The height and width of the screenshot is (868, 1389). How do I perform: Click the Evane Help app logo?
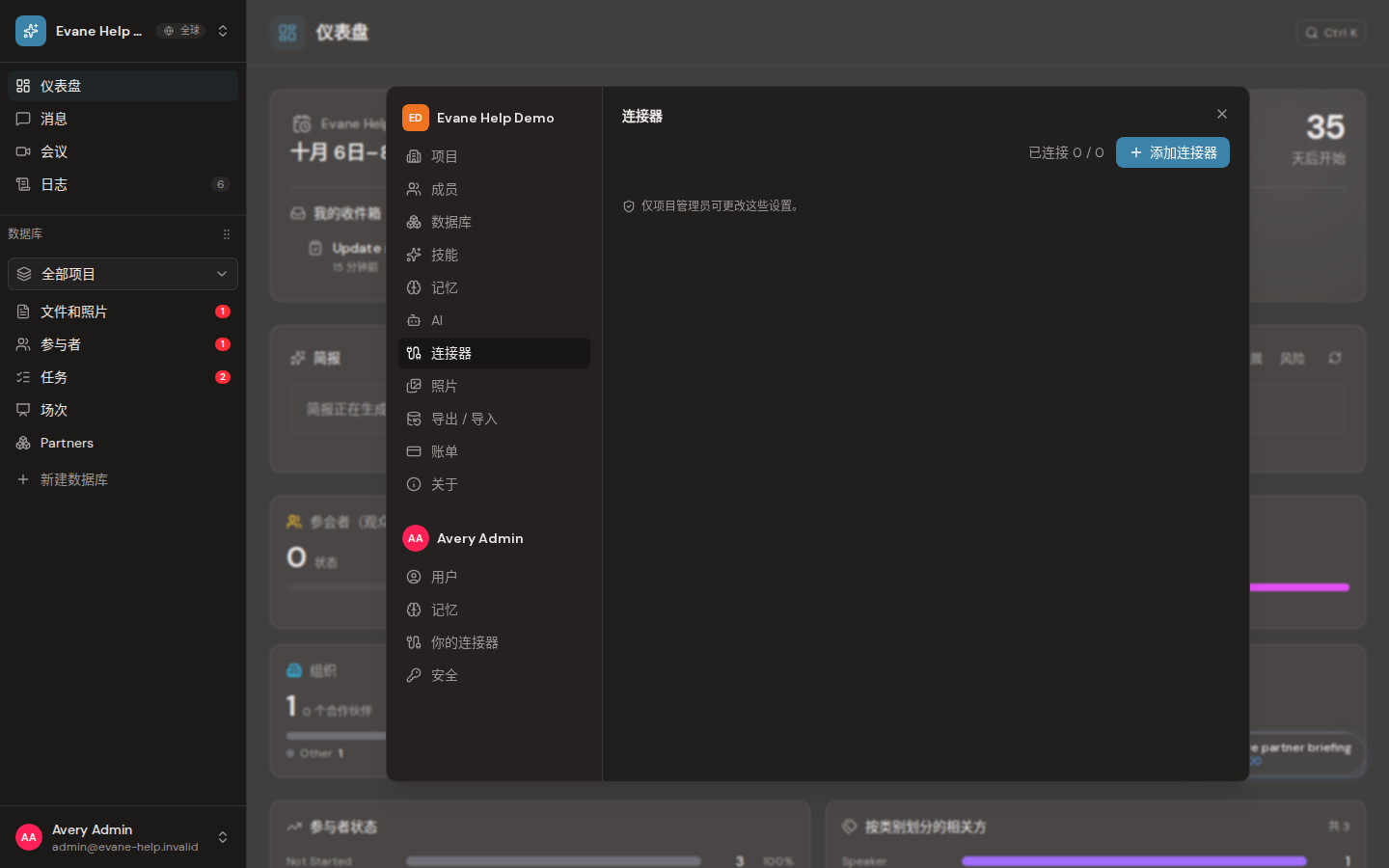coord(31,31)
